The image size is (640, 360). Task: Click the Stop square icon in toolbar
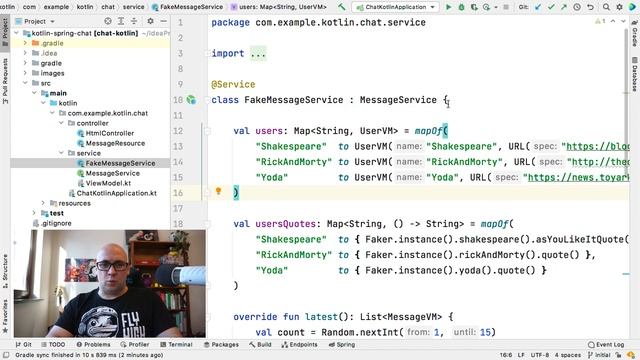[506, 7]
